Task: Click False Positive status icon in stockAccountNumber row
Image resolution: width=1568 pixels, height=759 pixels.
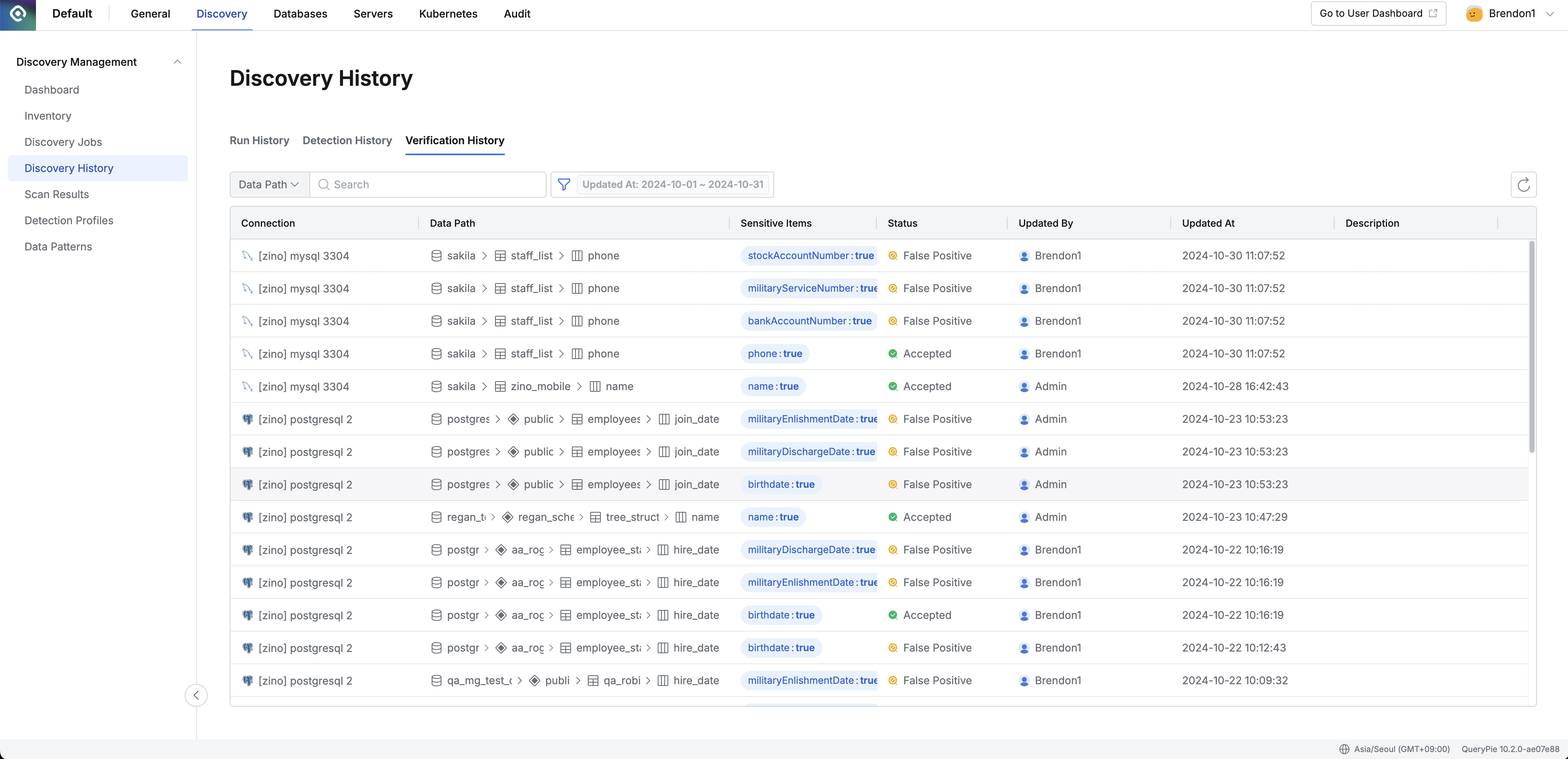Action: (892, 256)
